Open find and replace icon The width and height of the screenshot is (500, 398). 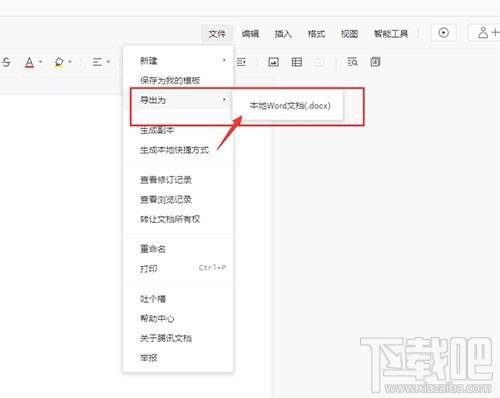(352, 62)
